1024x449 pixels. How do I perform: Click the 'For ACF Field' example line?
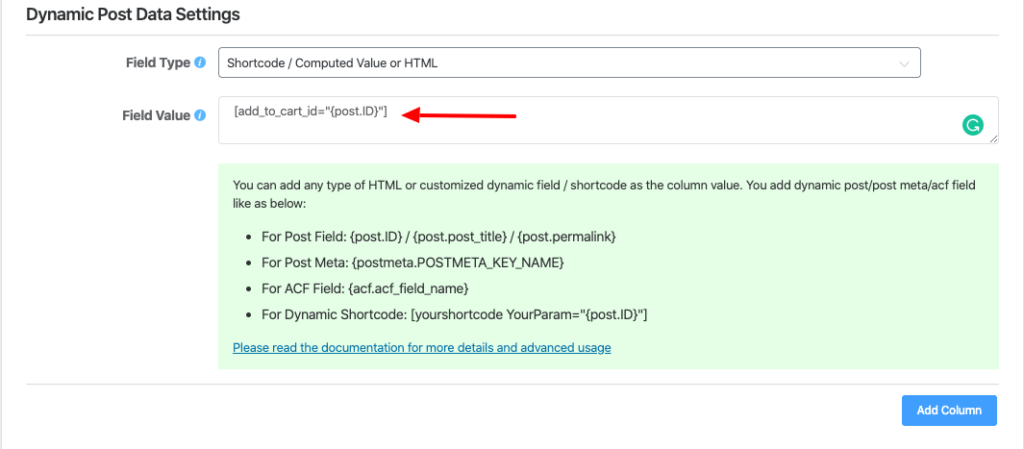(x=365, y=288)
